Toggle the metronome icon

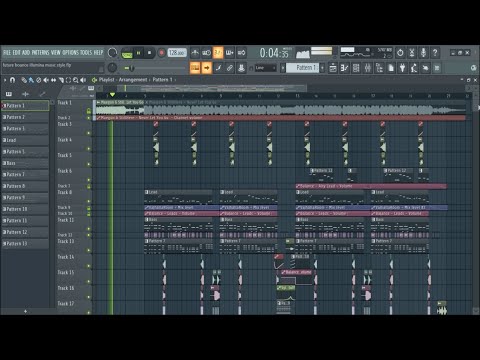click(x=195, y=53)
